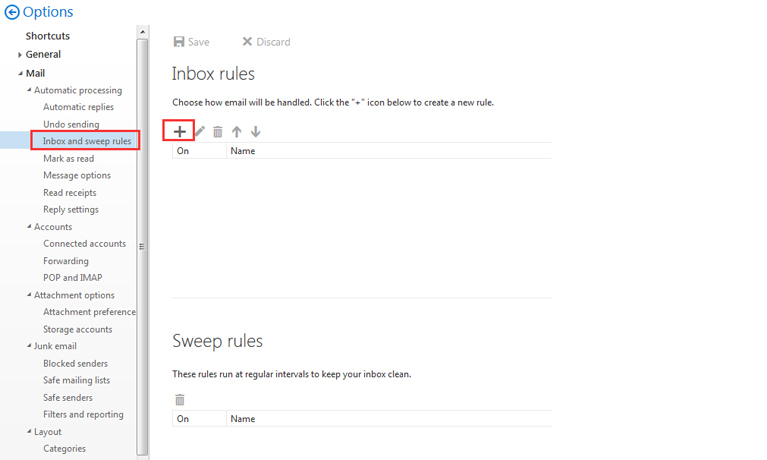Open Shortcuts in the options menu
The height and width of the screenshot is (460, 767).
[47, 36]
